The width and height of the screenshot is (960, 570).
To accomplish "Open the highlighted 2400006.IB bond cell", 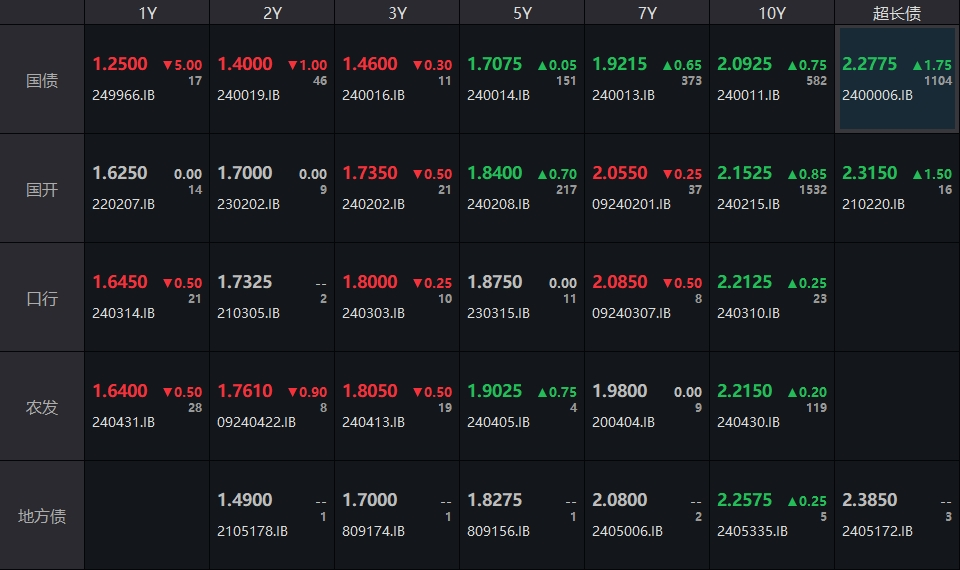I will (897, 80).
